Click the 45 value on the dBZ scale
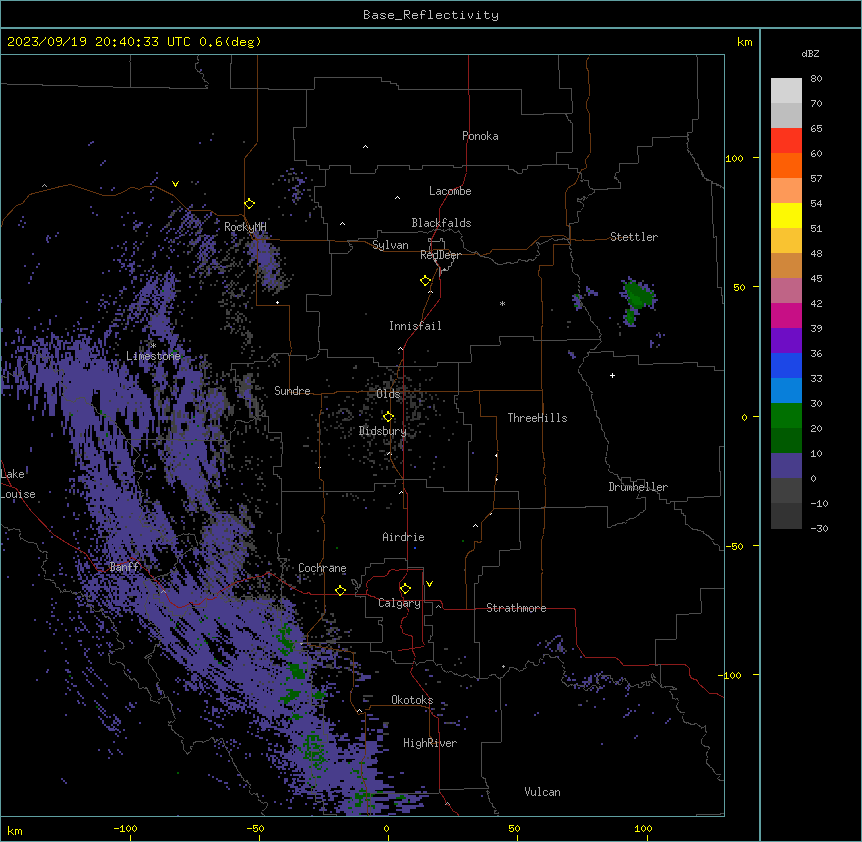Image resolution: width=862 pixels, height=842 pixels. [816, 279]
